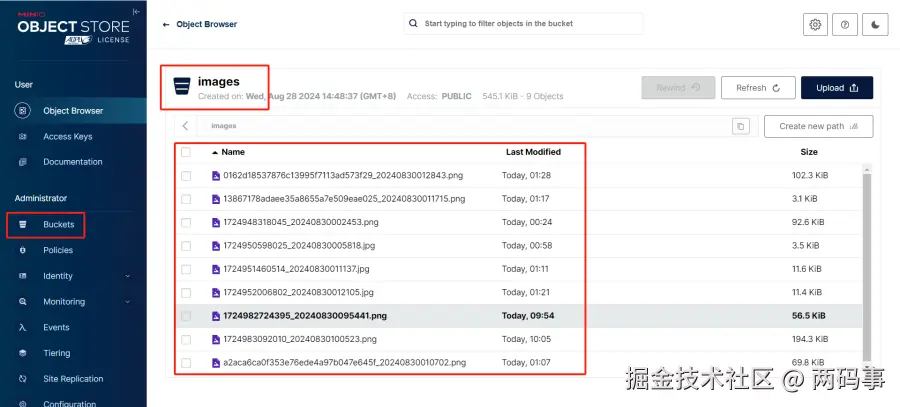Click the Object Browser sidebar icon
Viewport: 900px width, 407px height.
point(22,111)
